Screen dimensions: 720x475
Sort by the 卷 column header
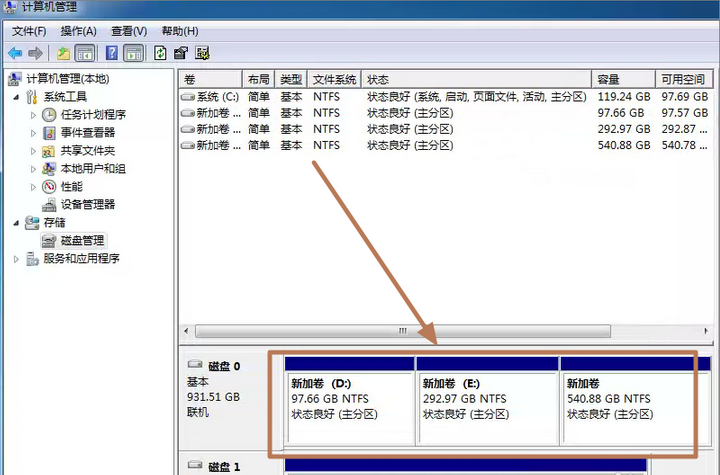[x=210, y=79]
